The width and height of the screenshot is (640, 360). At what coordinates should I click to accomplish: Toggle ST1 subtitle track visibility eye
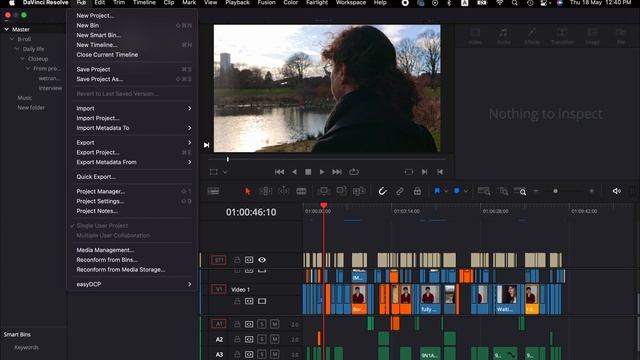coord(262,260)
